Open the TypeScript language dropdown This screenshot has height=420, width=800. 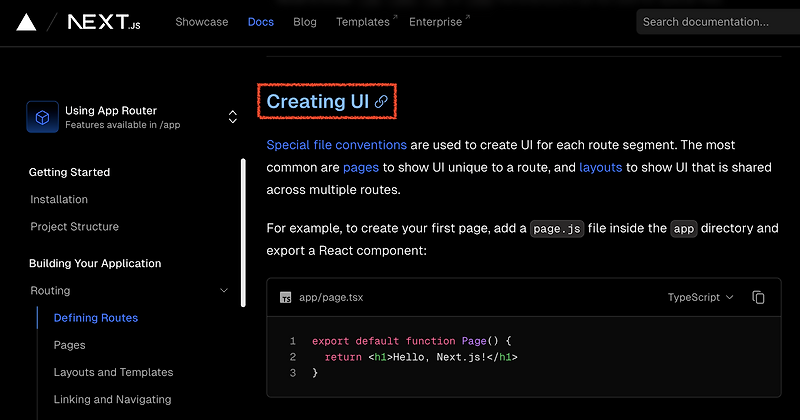click(700, 297)
